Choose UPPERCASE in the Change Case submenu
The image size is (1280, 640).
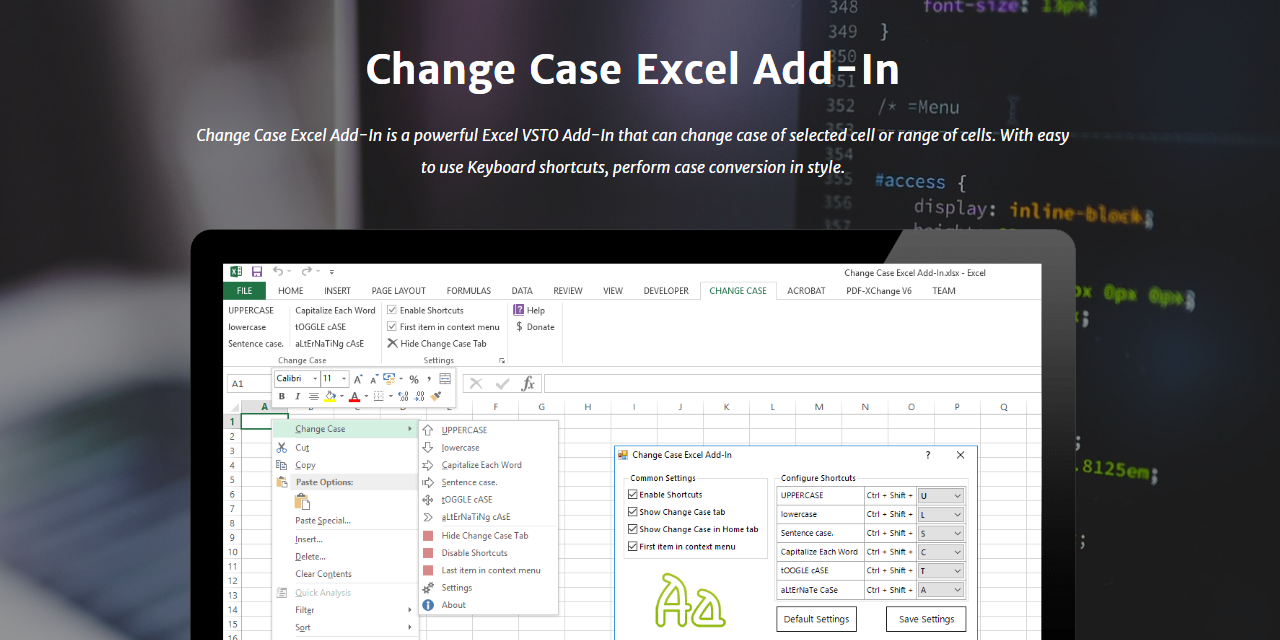464,430
